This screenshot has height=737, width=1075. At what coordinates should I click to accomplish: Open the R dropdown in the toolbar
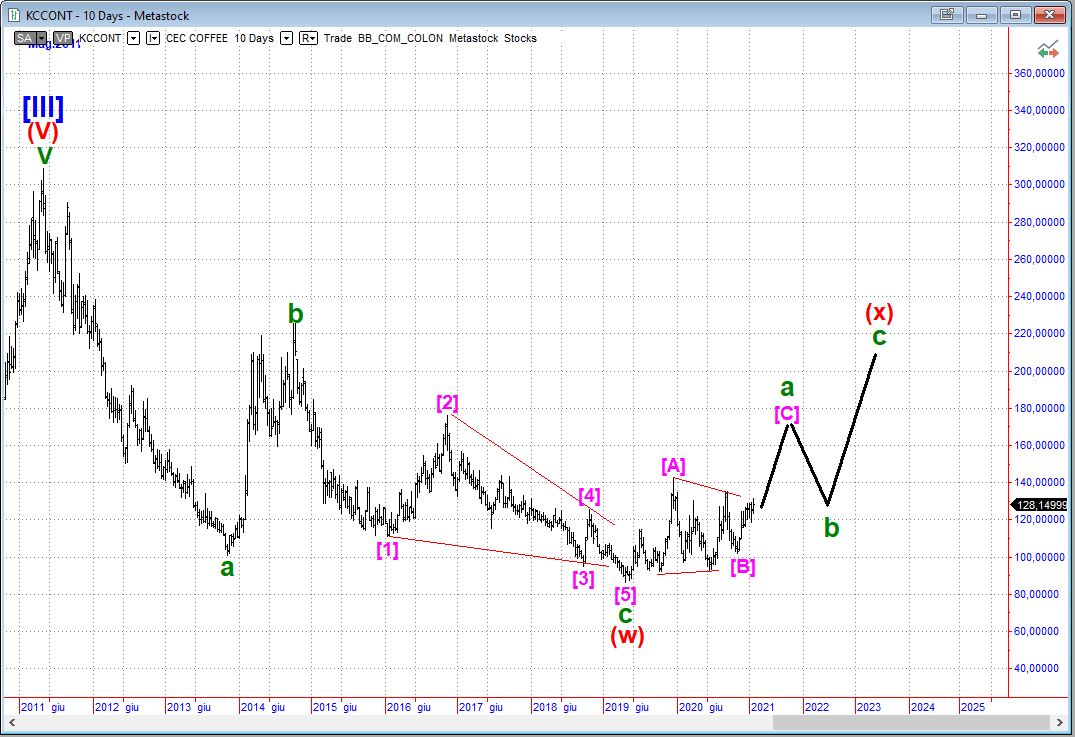309,38
